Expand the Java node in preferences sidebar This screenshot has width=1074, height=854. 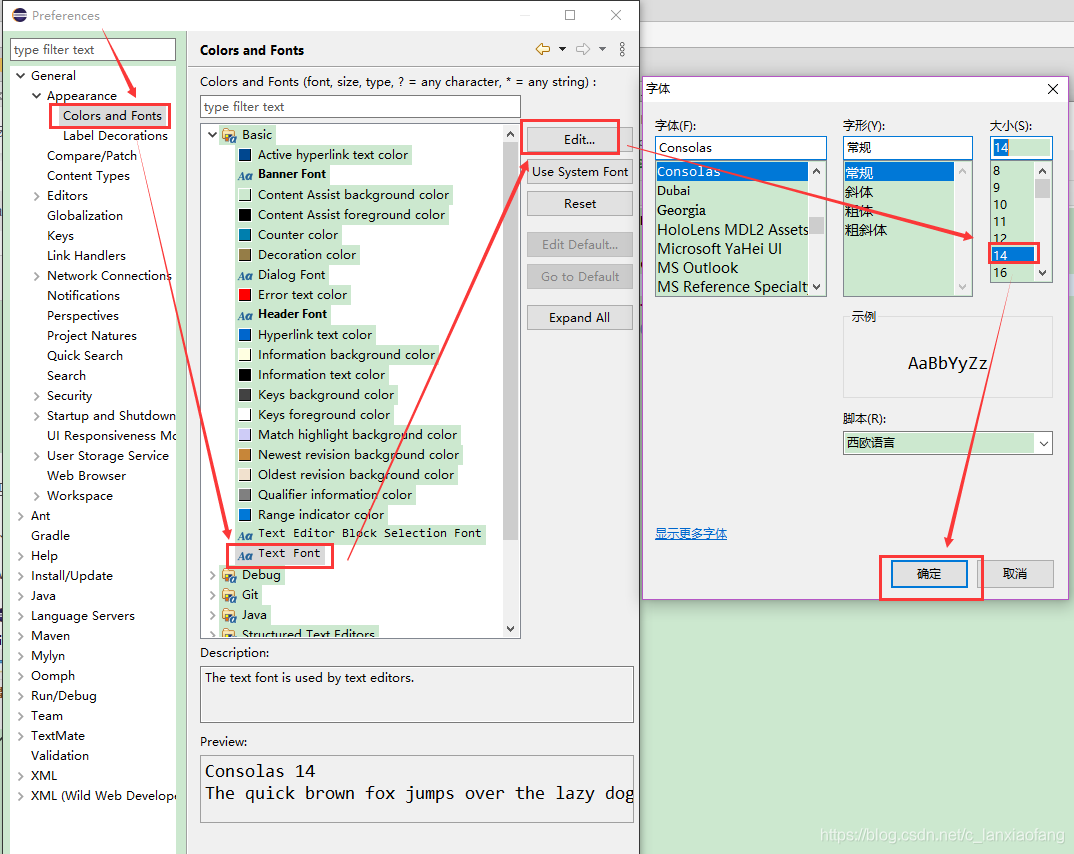coord(21,596)
